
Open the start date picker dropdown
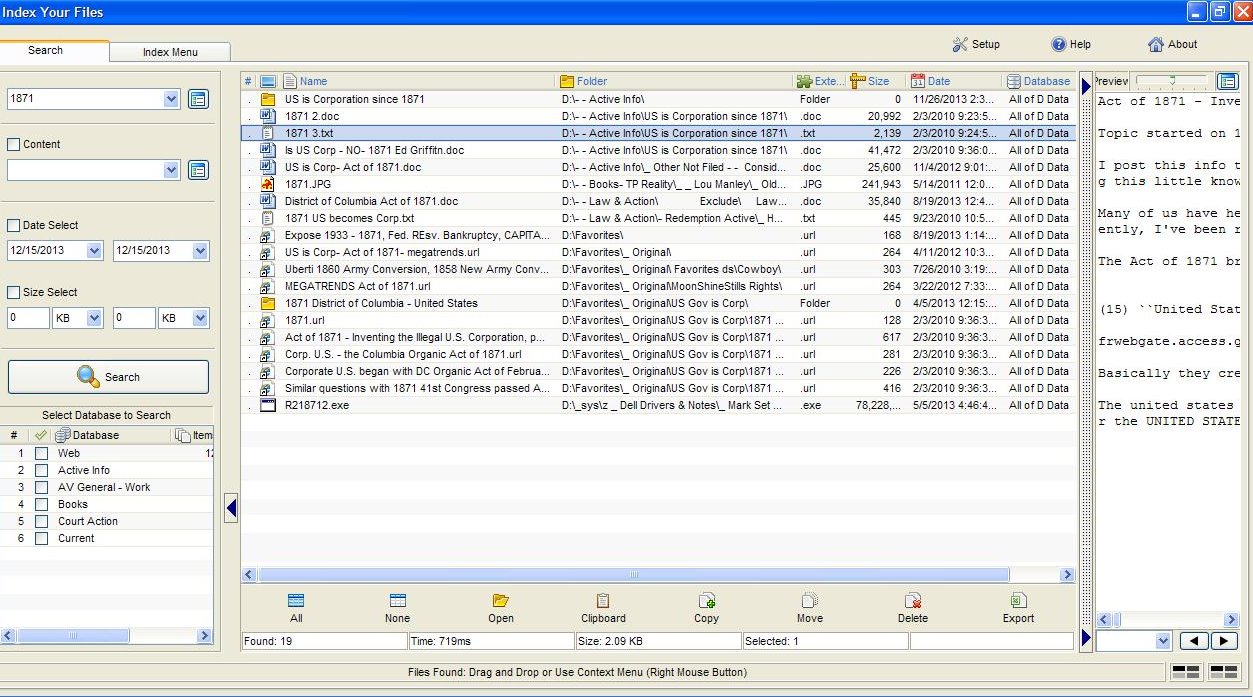pos(94,250)
